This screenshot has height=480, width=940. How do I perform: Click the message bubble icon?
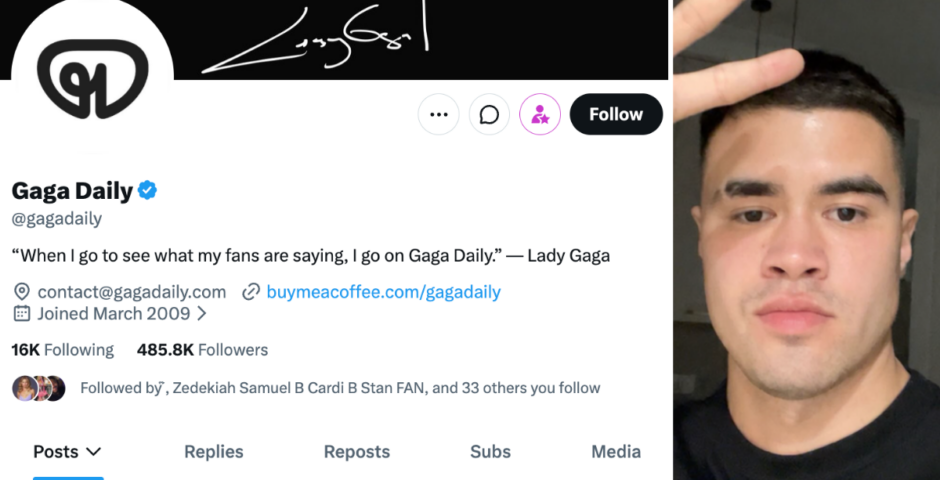click(489, 114)
